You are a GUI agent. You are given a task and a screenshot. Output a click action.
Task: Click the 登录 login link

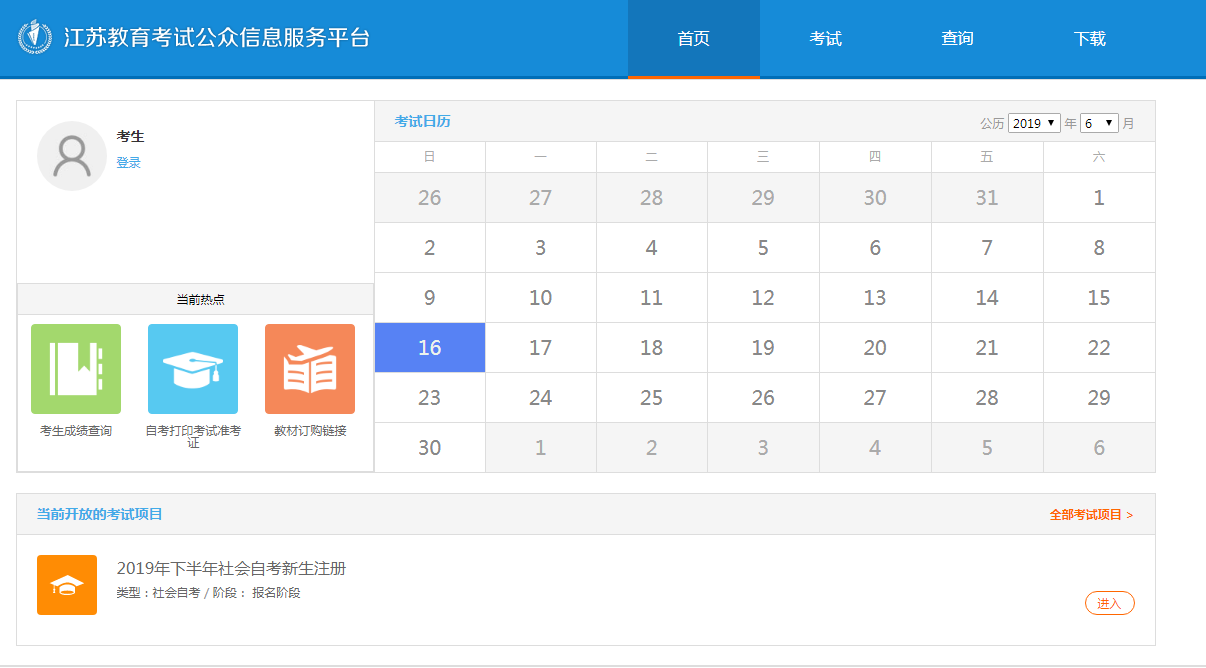[x=128, y=163]
